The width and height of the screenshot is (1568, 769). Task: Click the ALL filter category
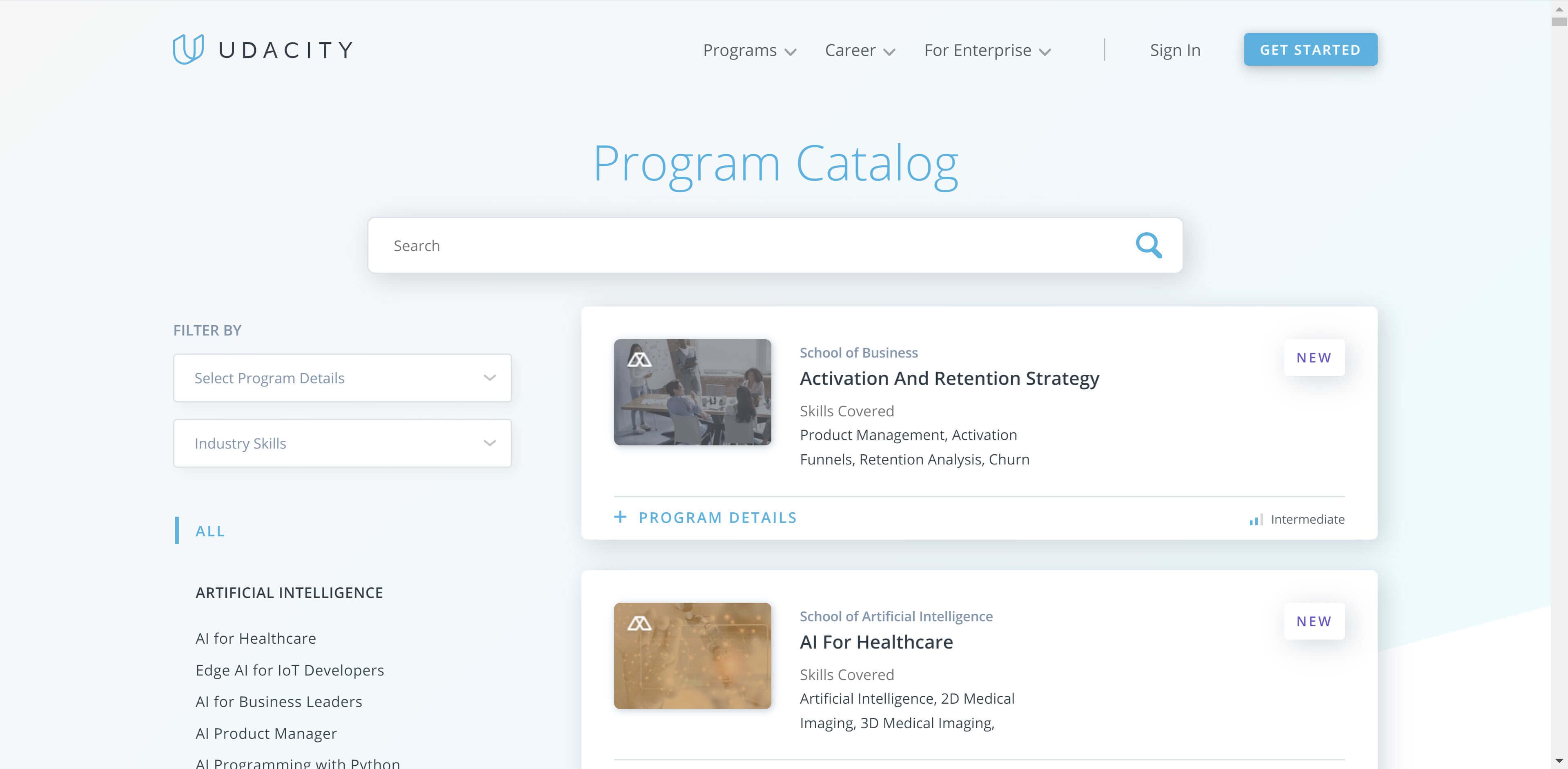[x=210, y=530]
